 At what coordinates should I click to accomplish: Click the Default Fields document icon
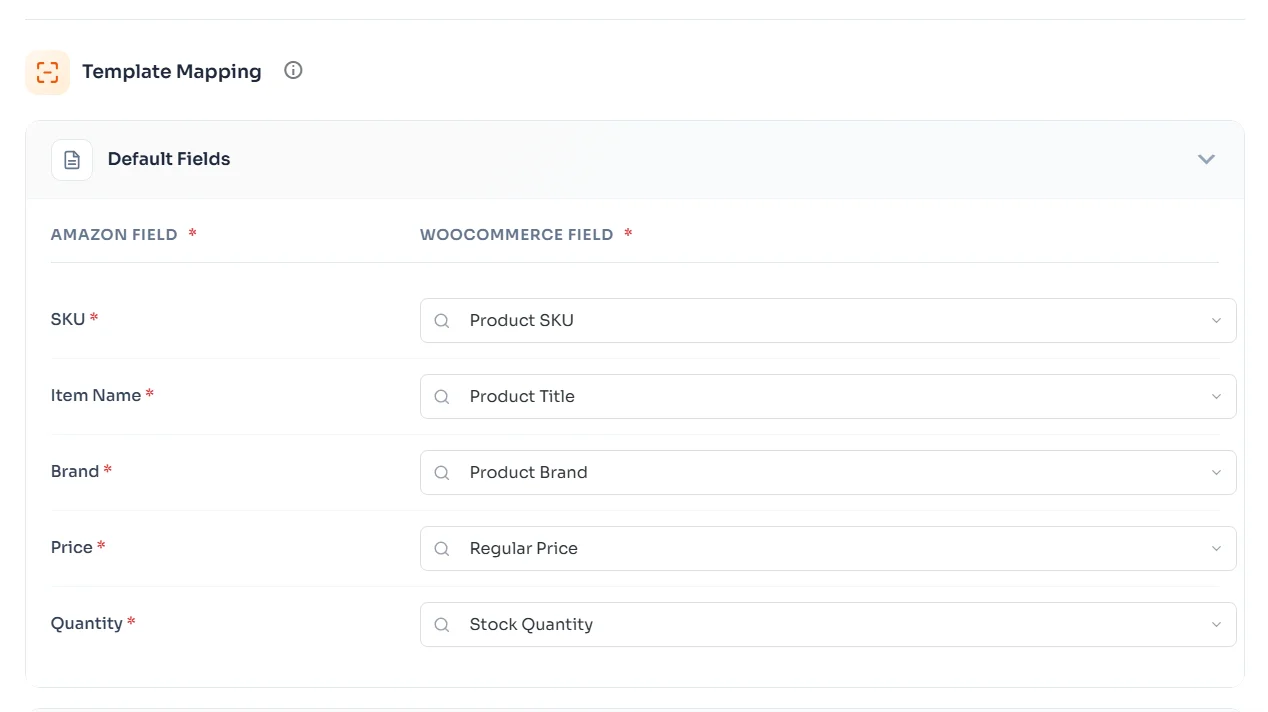[71, 159]
